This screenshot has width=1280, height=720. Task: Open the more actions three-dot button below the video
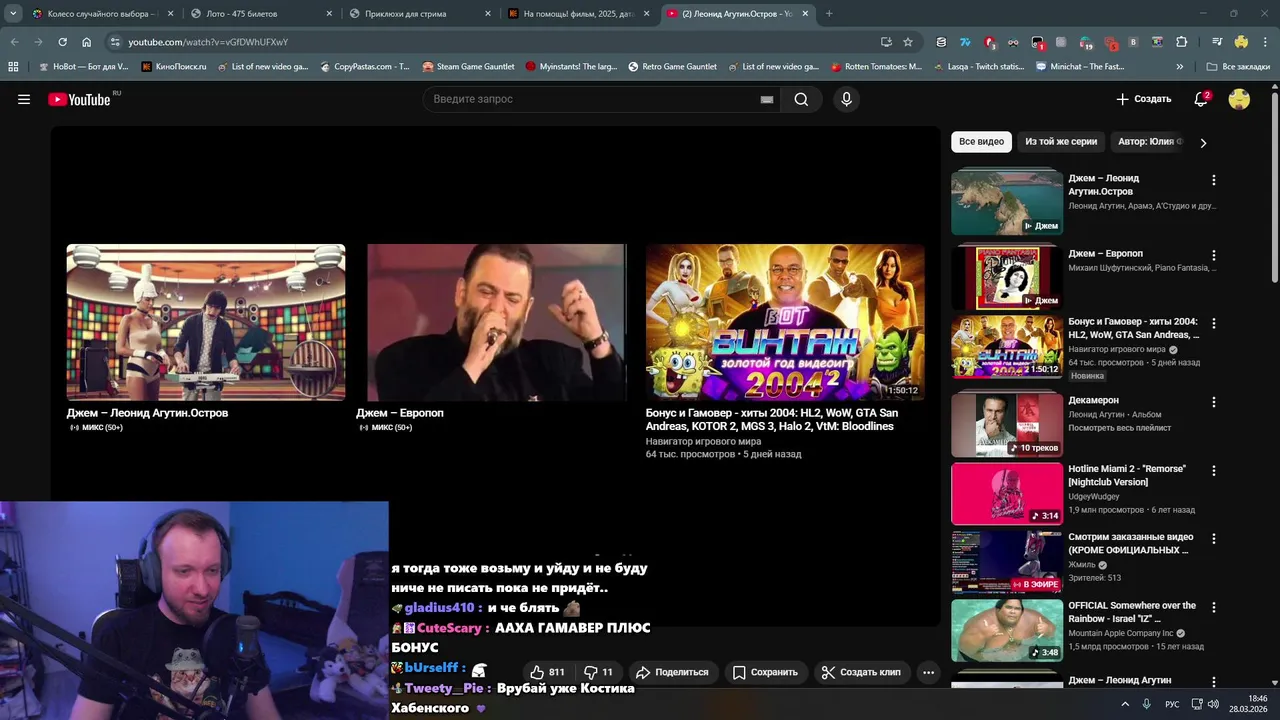pyautogui.click(x=928, y=672)
